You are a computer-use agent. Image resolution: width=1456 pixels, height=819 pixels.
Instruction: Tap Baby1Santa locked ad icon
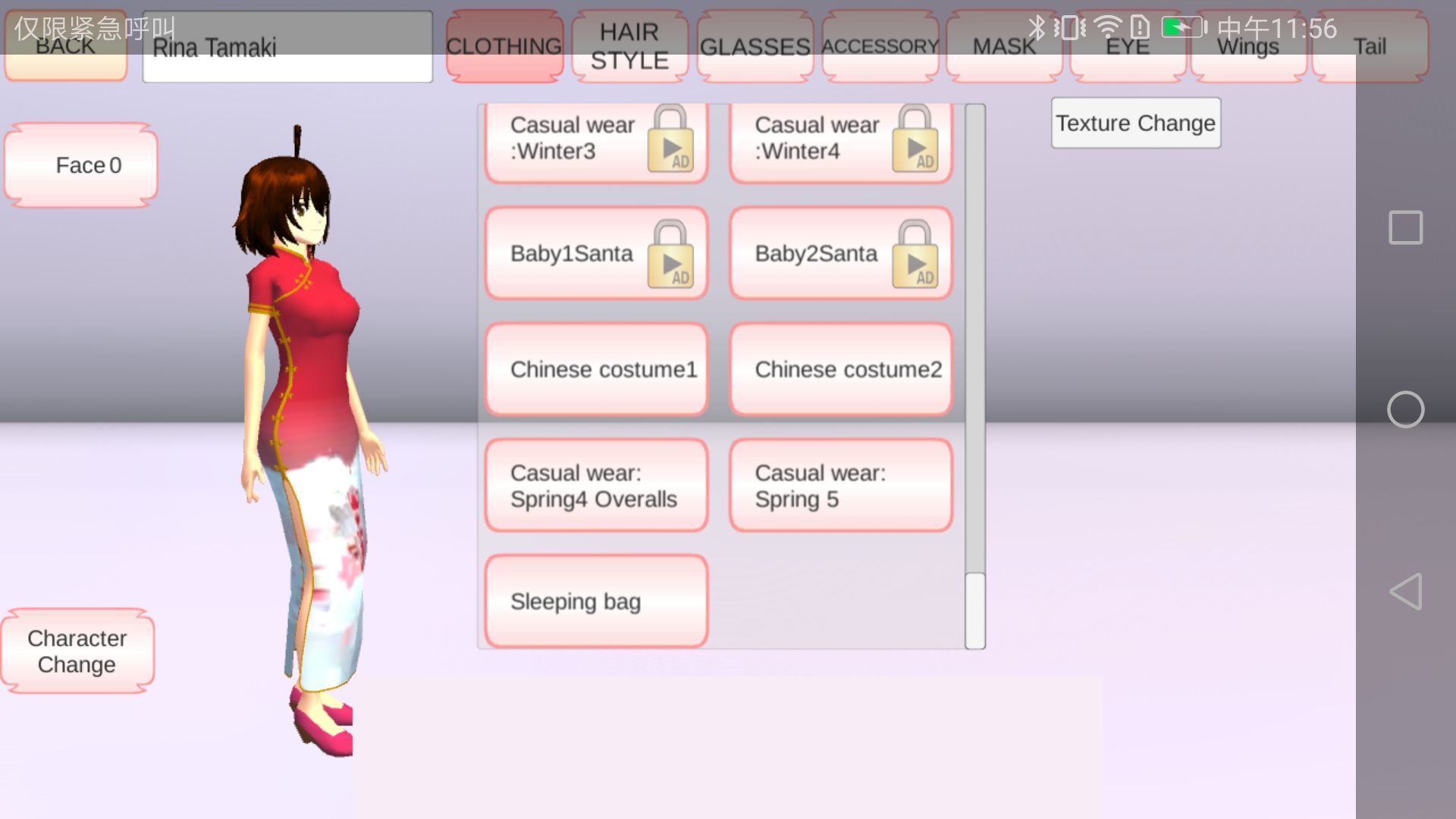point(670,254)
